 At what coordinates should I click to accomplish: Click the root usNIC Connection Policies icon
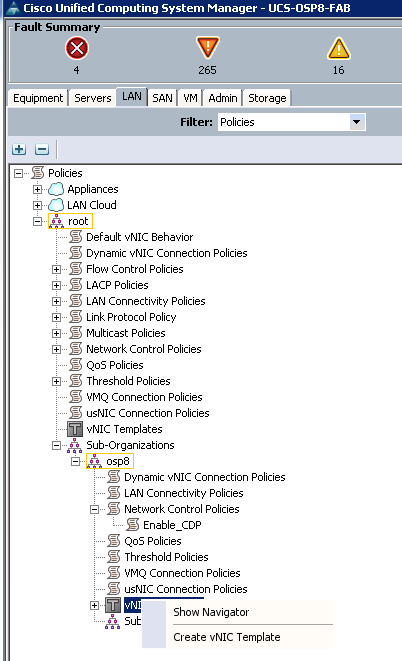[x=75, y=413]
